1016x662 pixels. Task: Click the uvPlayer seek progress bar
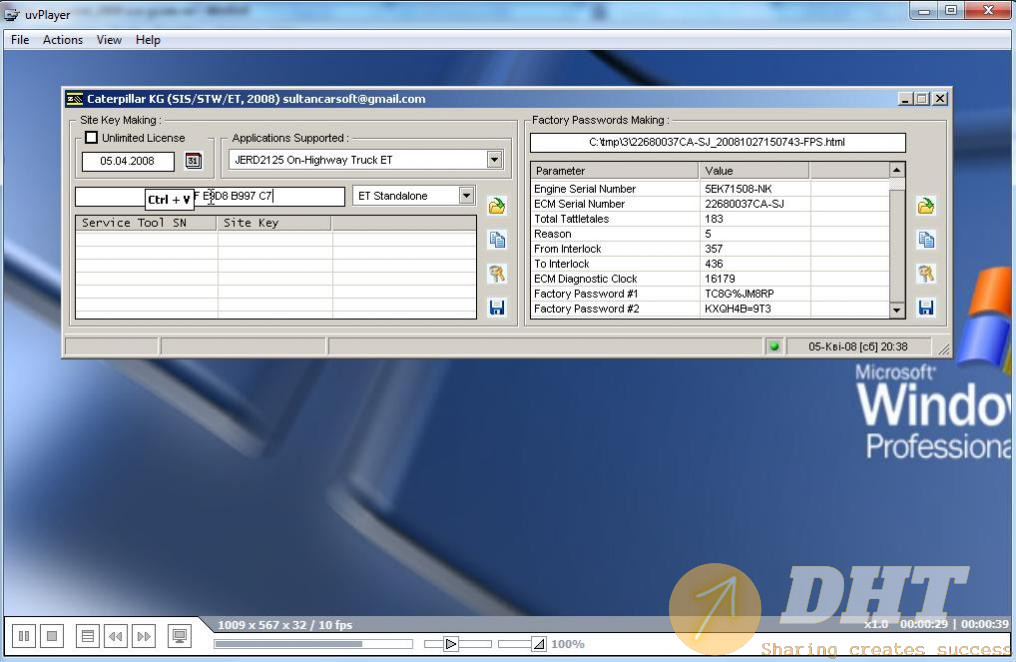click(x=313, y=644)
